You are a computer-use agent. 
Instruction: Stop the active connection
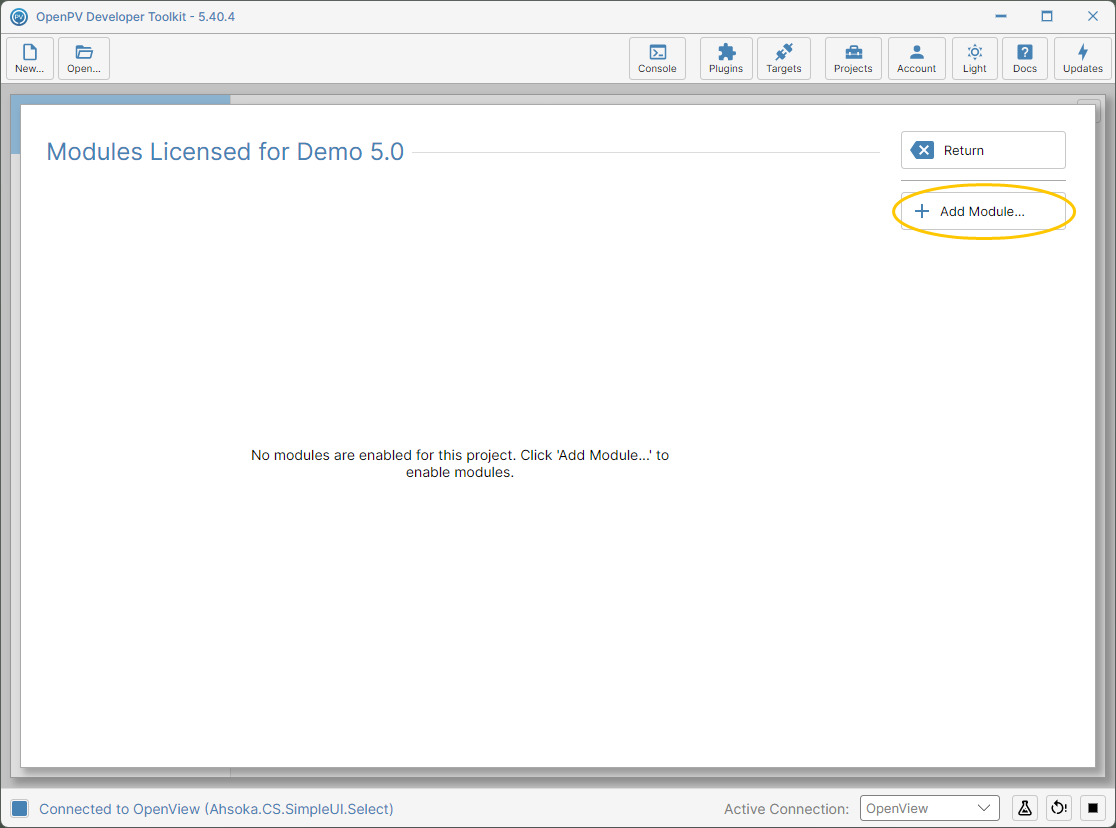pyautogui.click(x=1093, y=808)
